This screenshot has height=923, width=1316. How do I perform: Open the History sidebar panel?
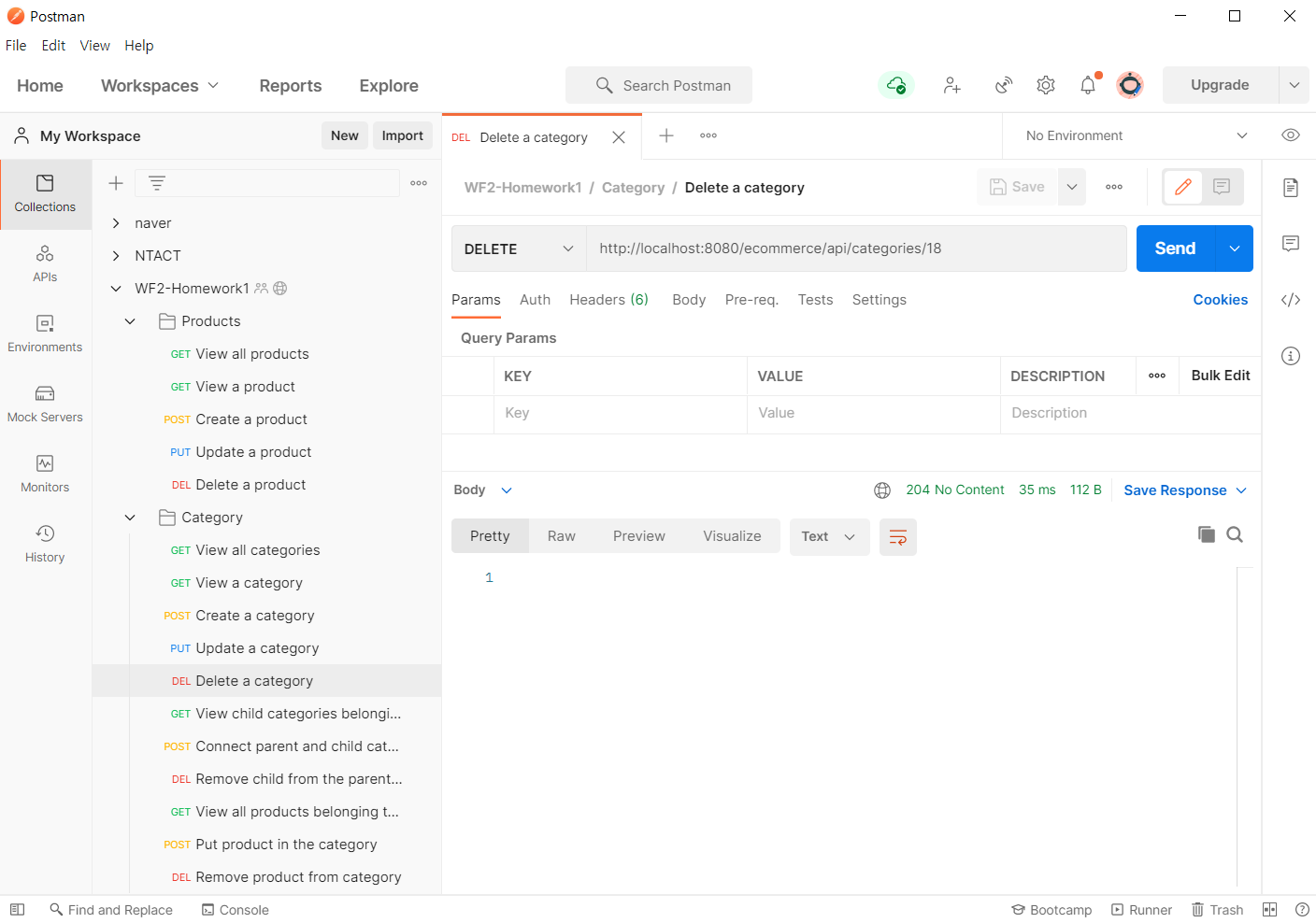[45, 545]
